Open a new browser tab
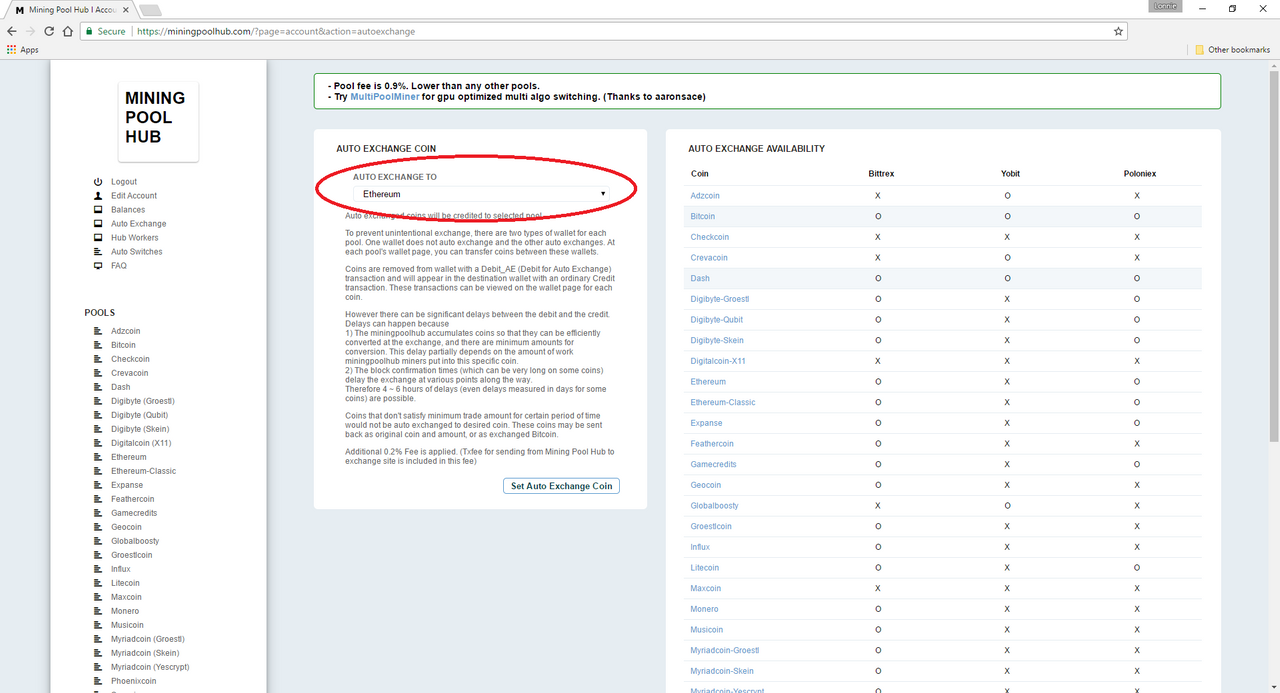The image size is (1280, 693). (150, 10)
